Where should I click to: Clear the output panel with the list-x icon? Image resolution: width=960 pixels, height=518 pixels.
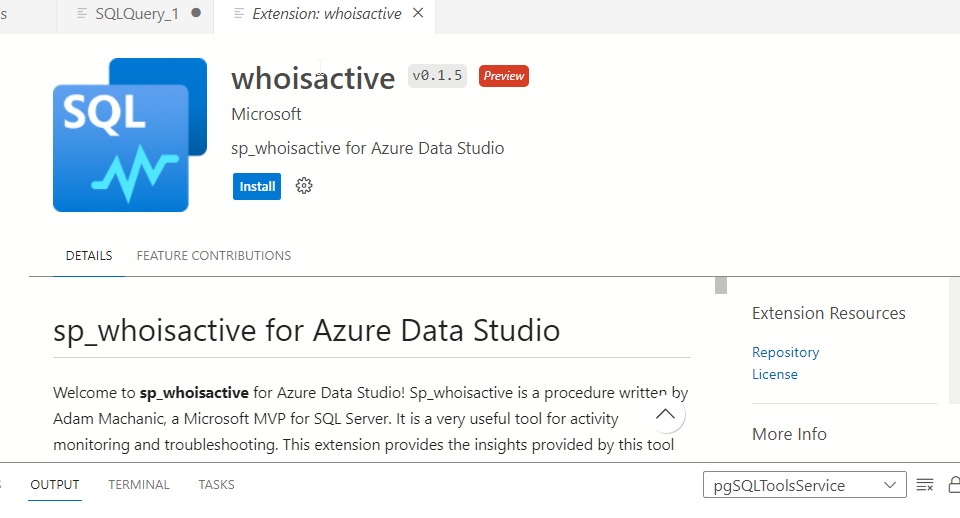925,485
